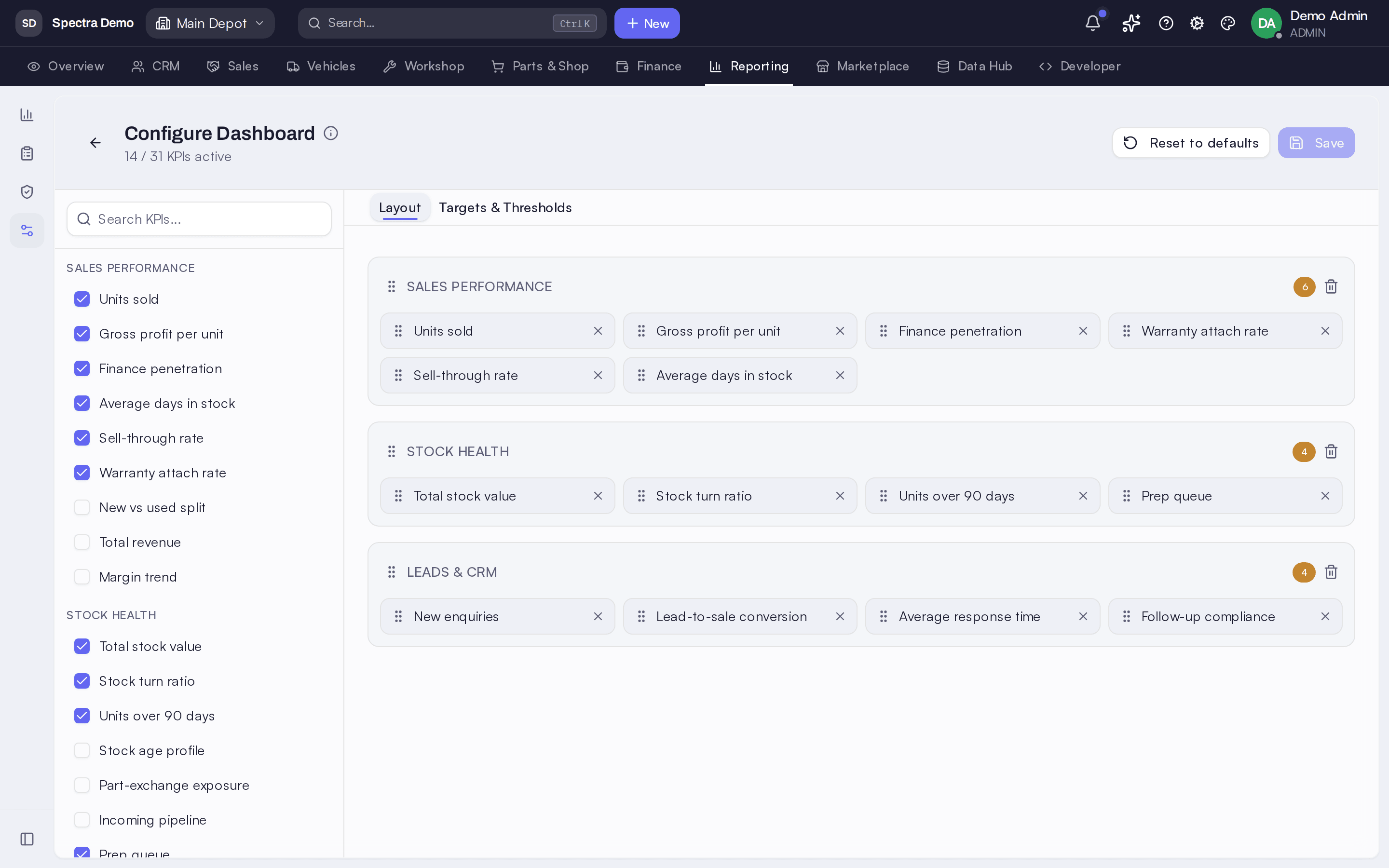The width and height of the screenshot is (1389, 868).
Task: Open the bar chart icon in left sidebar
Action: [x=27, y=115]
